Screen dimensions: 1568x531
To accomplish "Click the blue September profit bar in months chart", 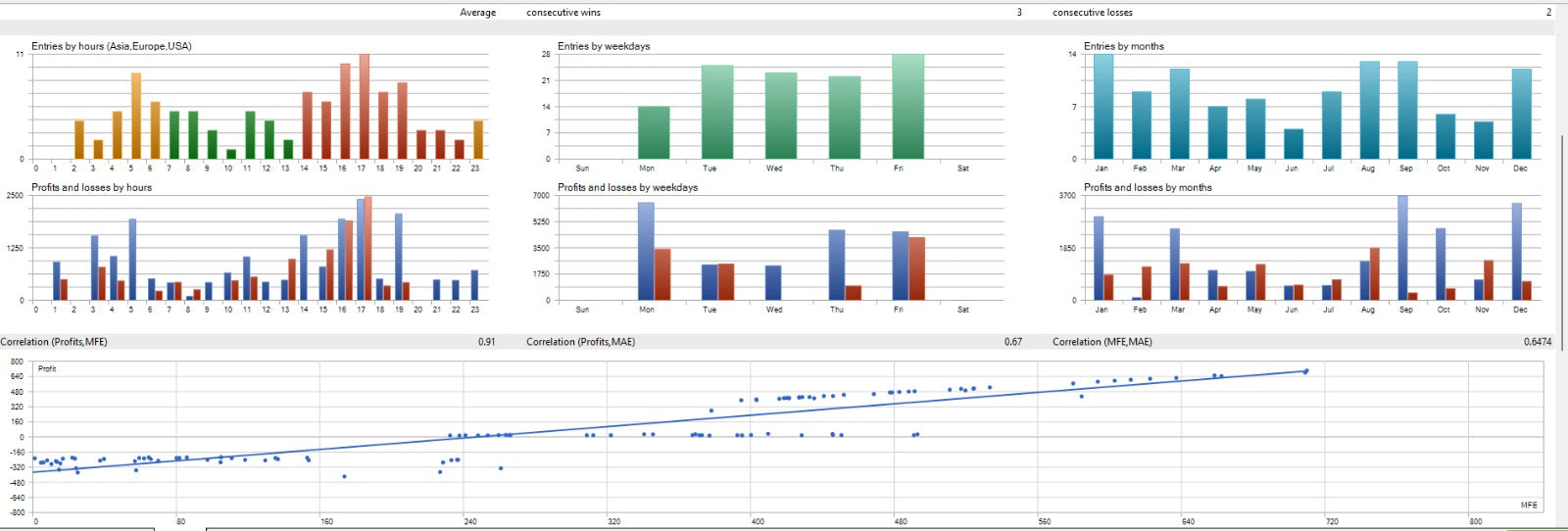I will 1402,248.
